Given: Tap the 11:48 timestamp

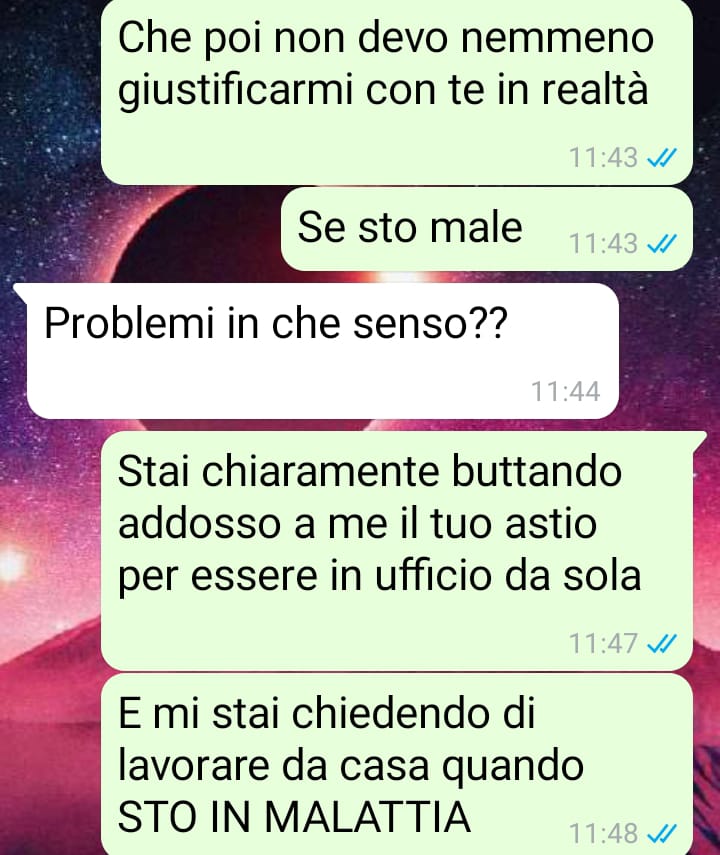Looking at the screenshot, I should pyautogui.click(x=603, y=833).
